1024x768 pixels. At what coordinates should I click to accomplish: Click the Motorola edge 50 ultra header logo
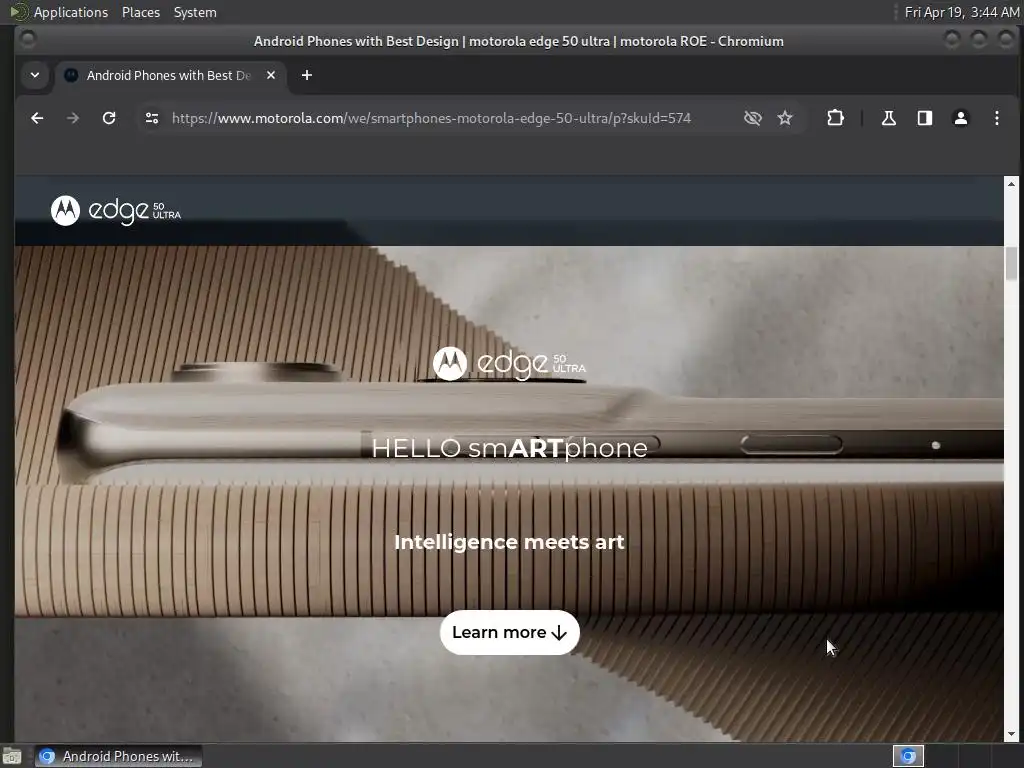[x=116, y=210]
